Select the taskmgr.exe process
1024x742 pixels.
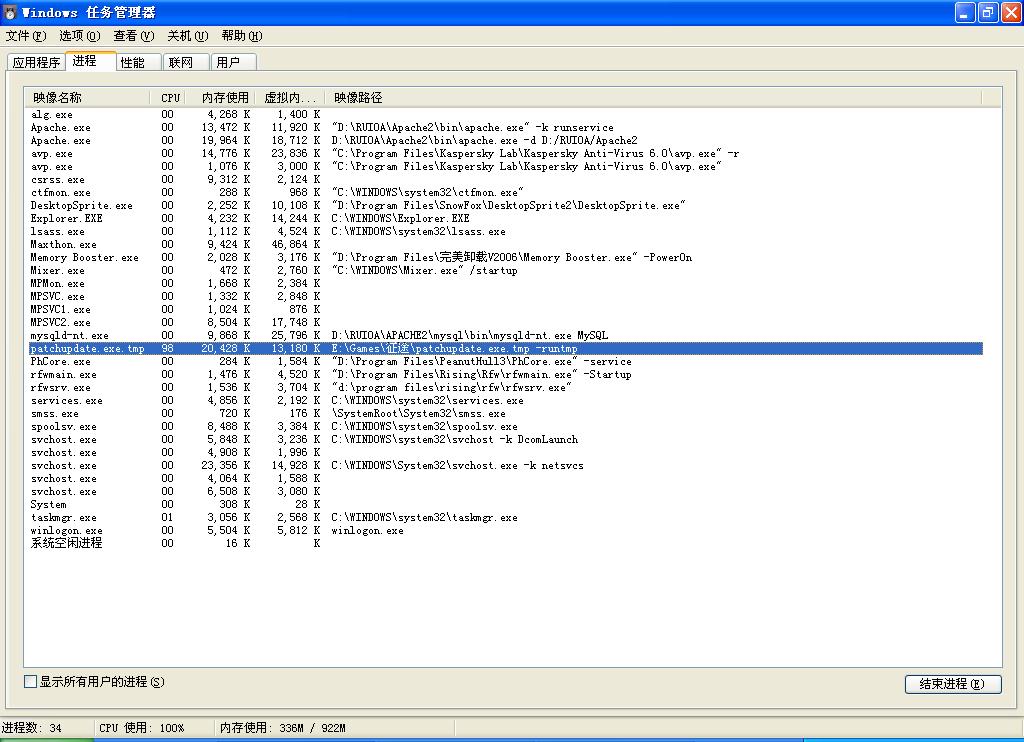pos(506,517)
